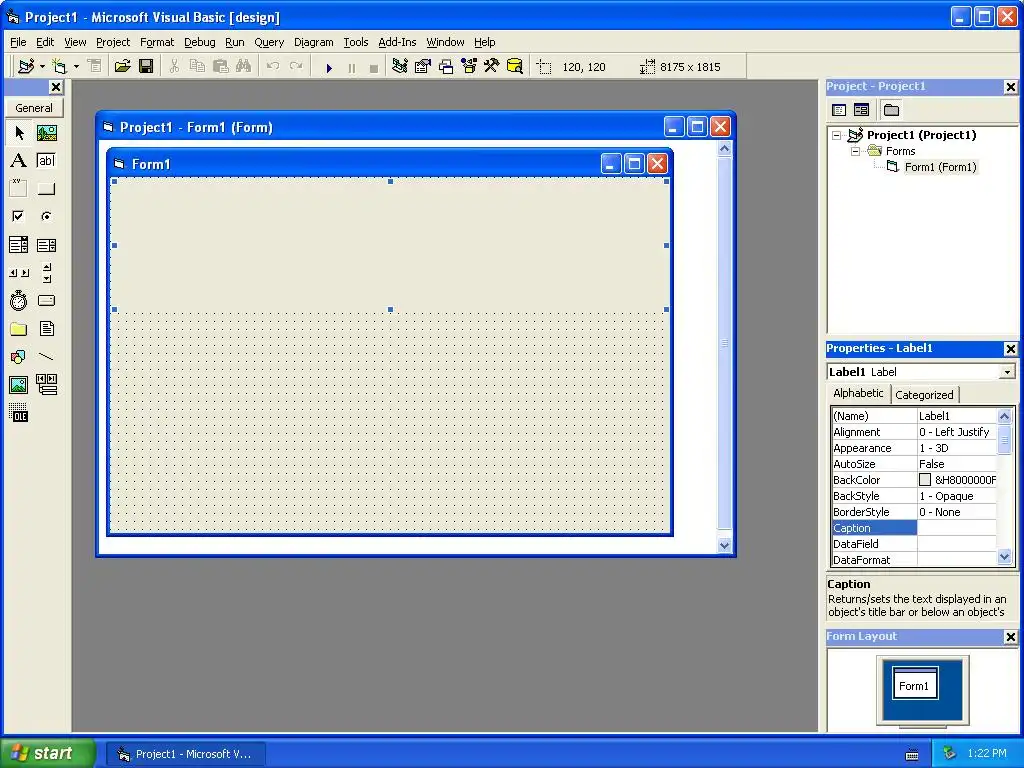Screen dimensions: 1024x768
Task: Select the DirListBox folder tool
Action: coord(19,328)
